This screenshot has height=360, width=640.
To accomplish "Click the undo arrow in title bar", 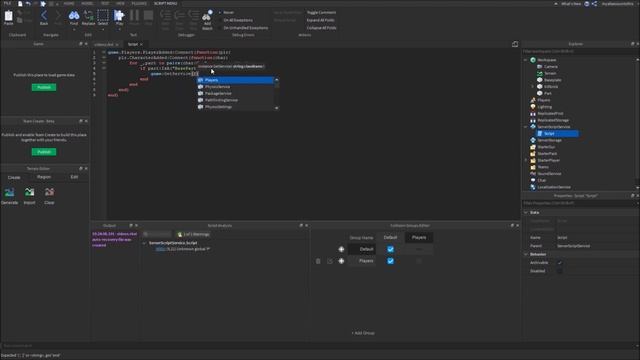I will (28, 4).
